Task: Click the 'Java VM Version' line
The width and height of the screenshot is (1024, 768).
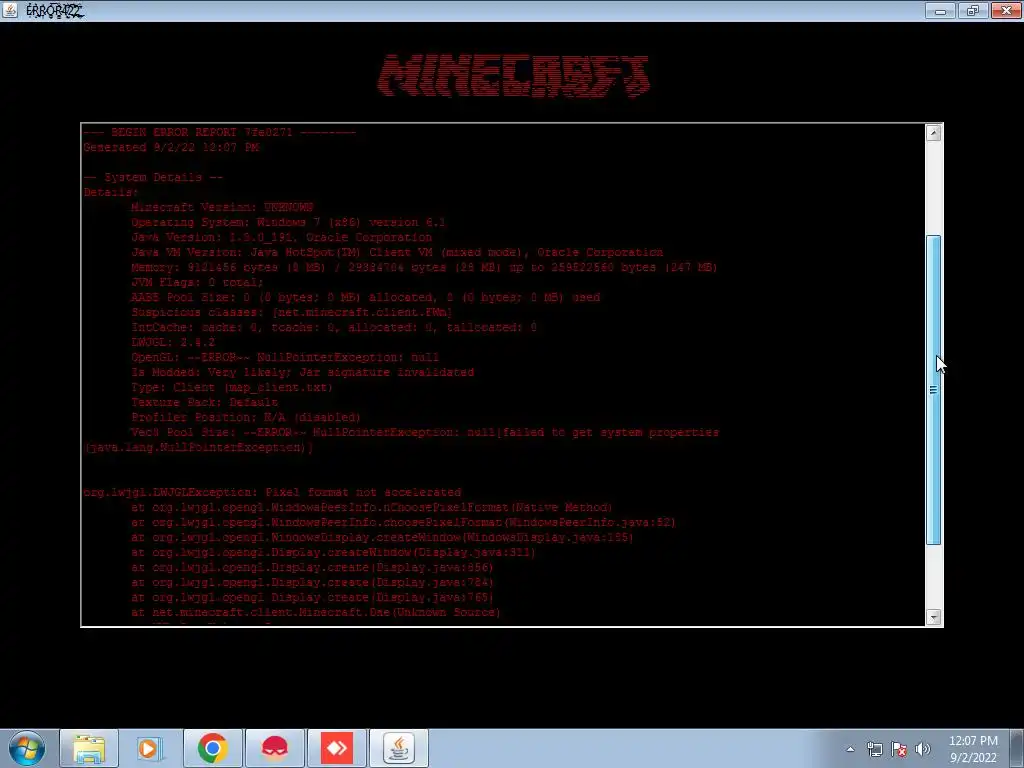Action: coord(397,252)
